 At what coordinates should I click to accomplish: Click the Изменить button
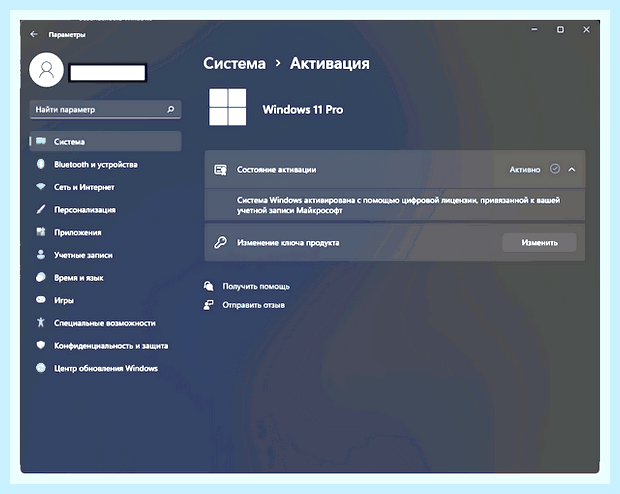point(539,242)
